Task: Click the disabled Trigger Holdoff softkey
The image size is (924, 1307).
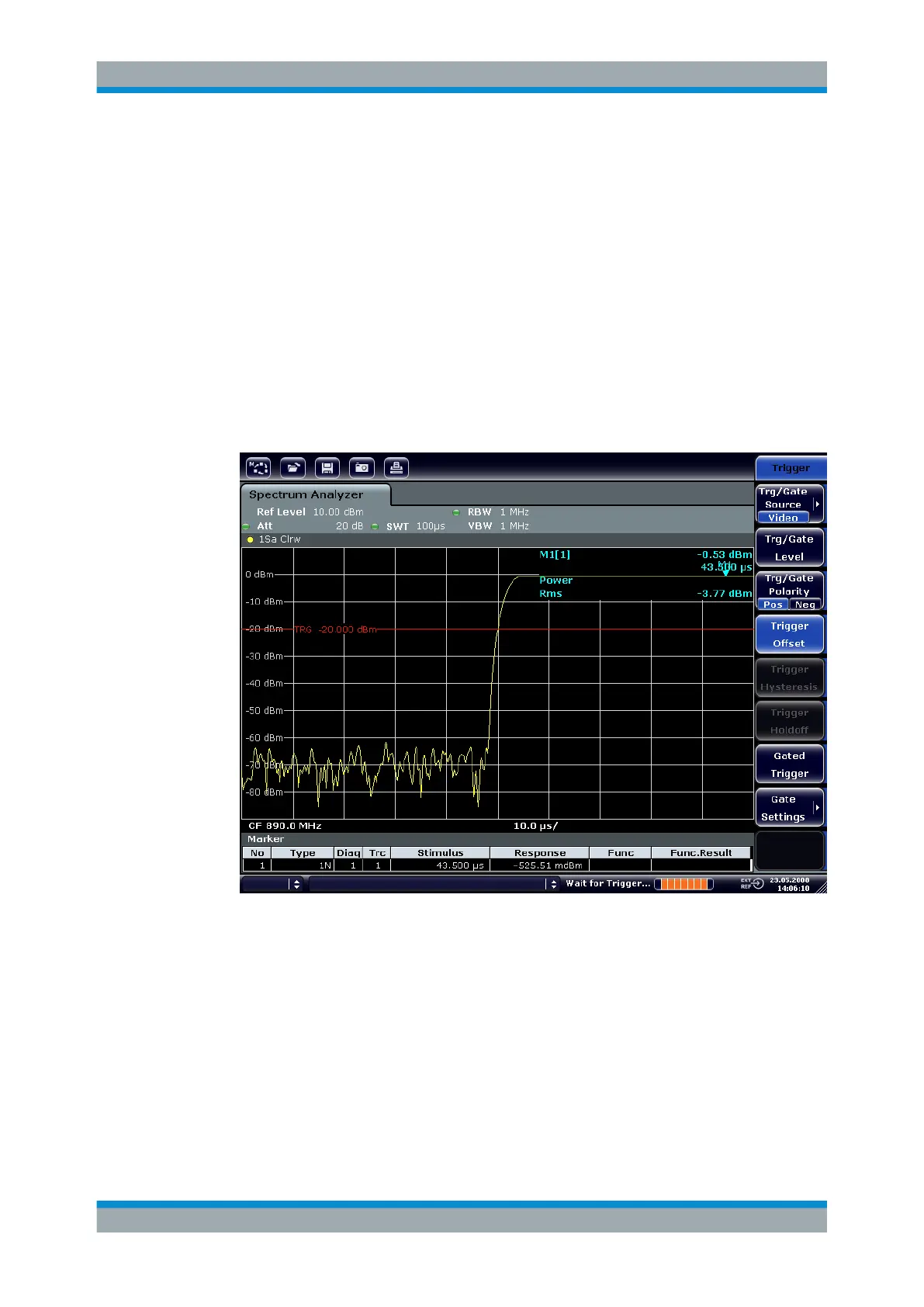Action: point(790,721)
